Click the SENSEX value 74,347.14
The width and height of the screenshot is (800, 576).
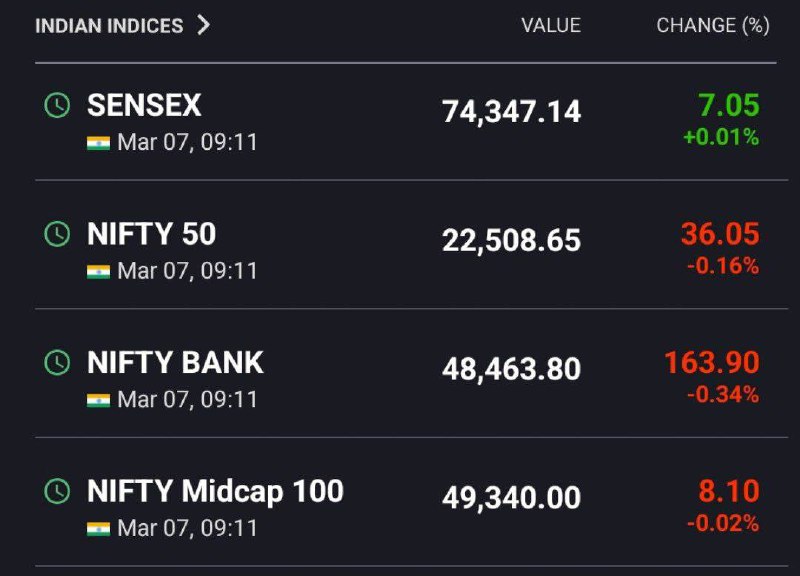pyautogui.click(x=511, y=112)
